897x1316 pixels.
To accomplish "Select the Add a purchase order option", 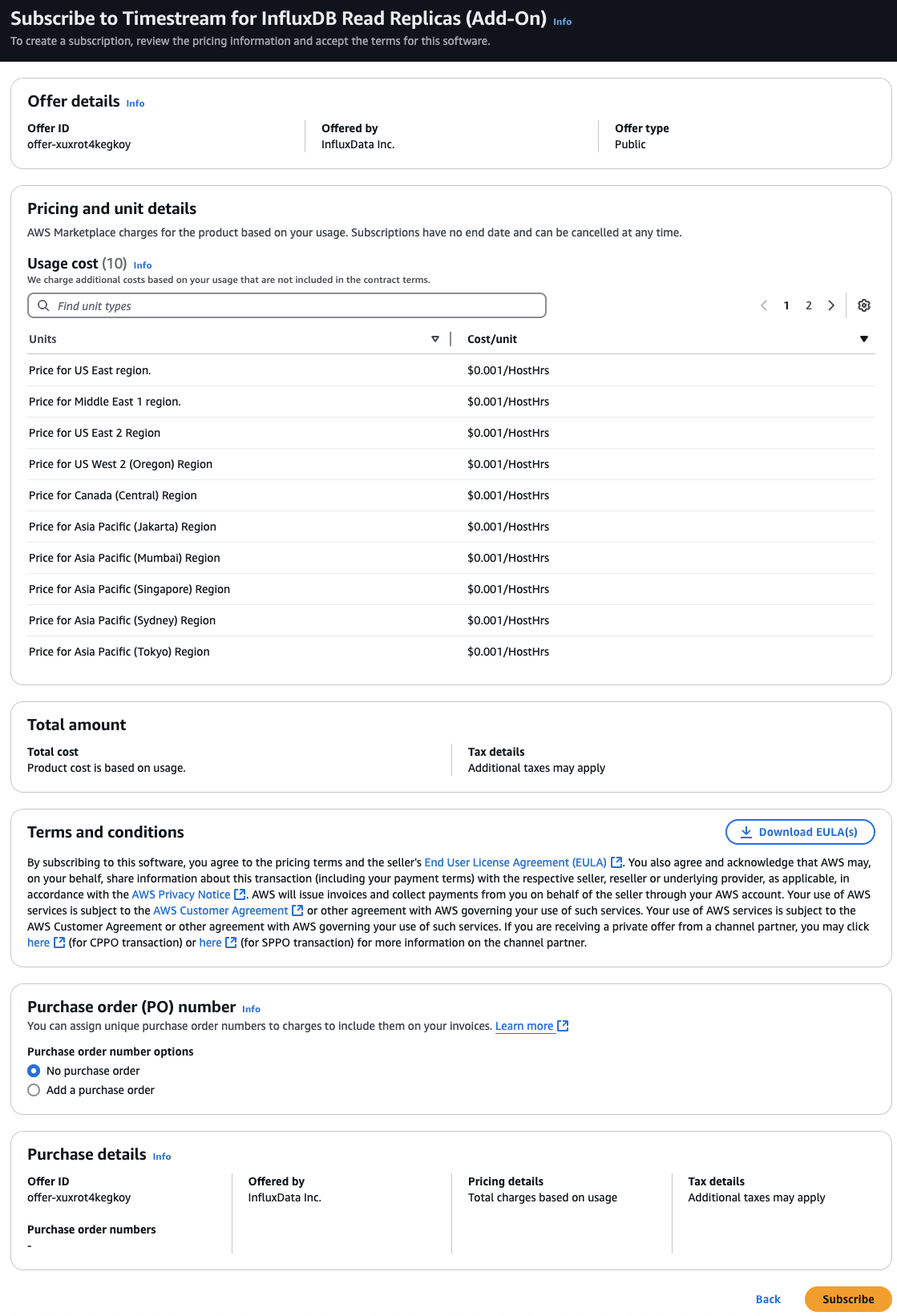I will (34, 1090).
